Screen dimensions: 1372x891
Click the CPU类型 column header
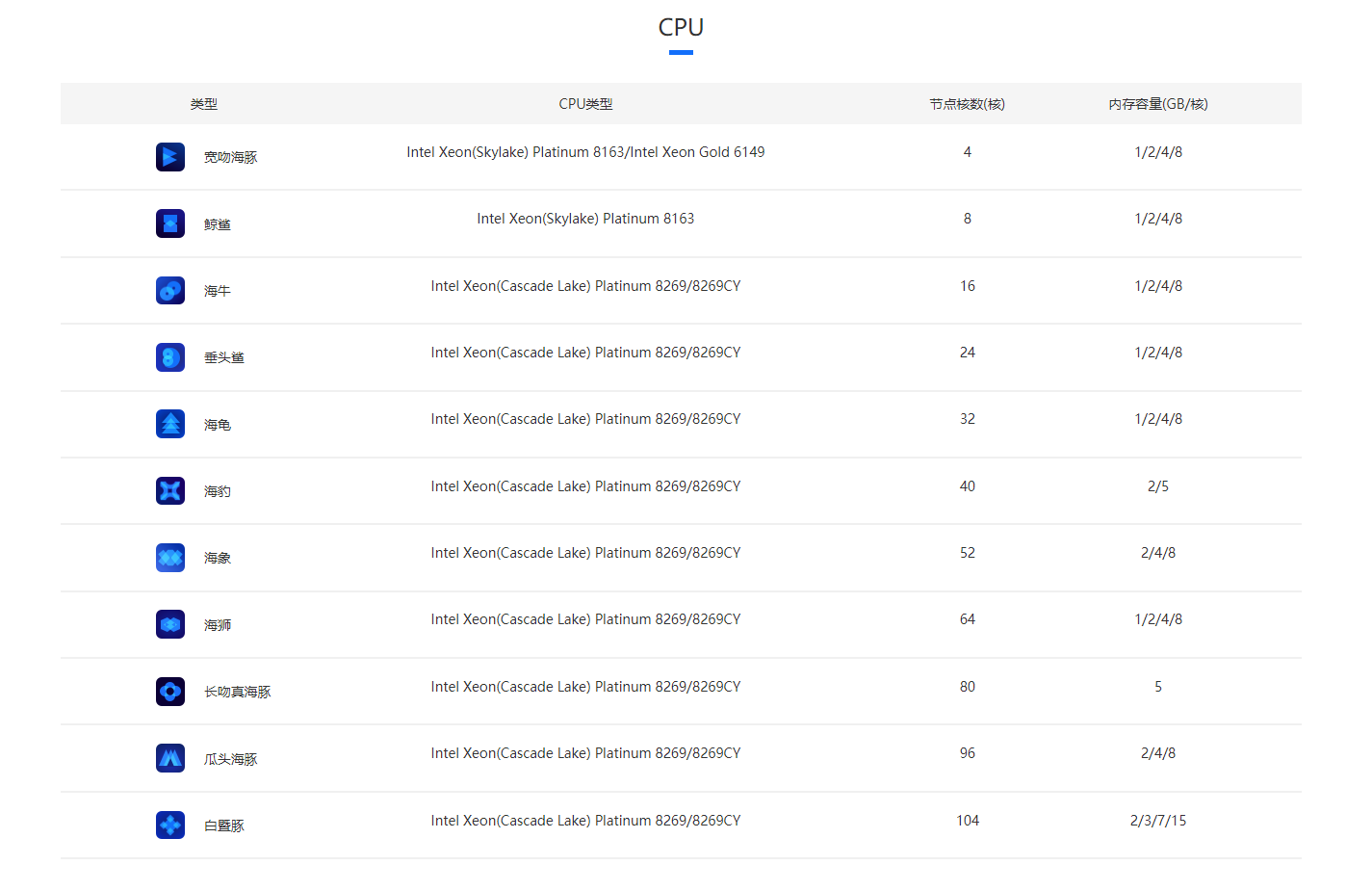coord(585,104)
